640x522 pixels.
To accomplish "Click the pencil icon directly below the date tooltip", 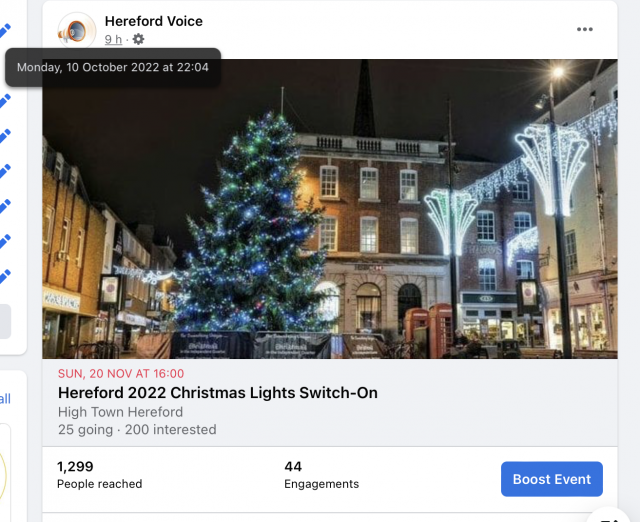I will tap(5, 100).
